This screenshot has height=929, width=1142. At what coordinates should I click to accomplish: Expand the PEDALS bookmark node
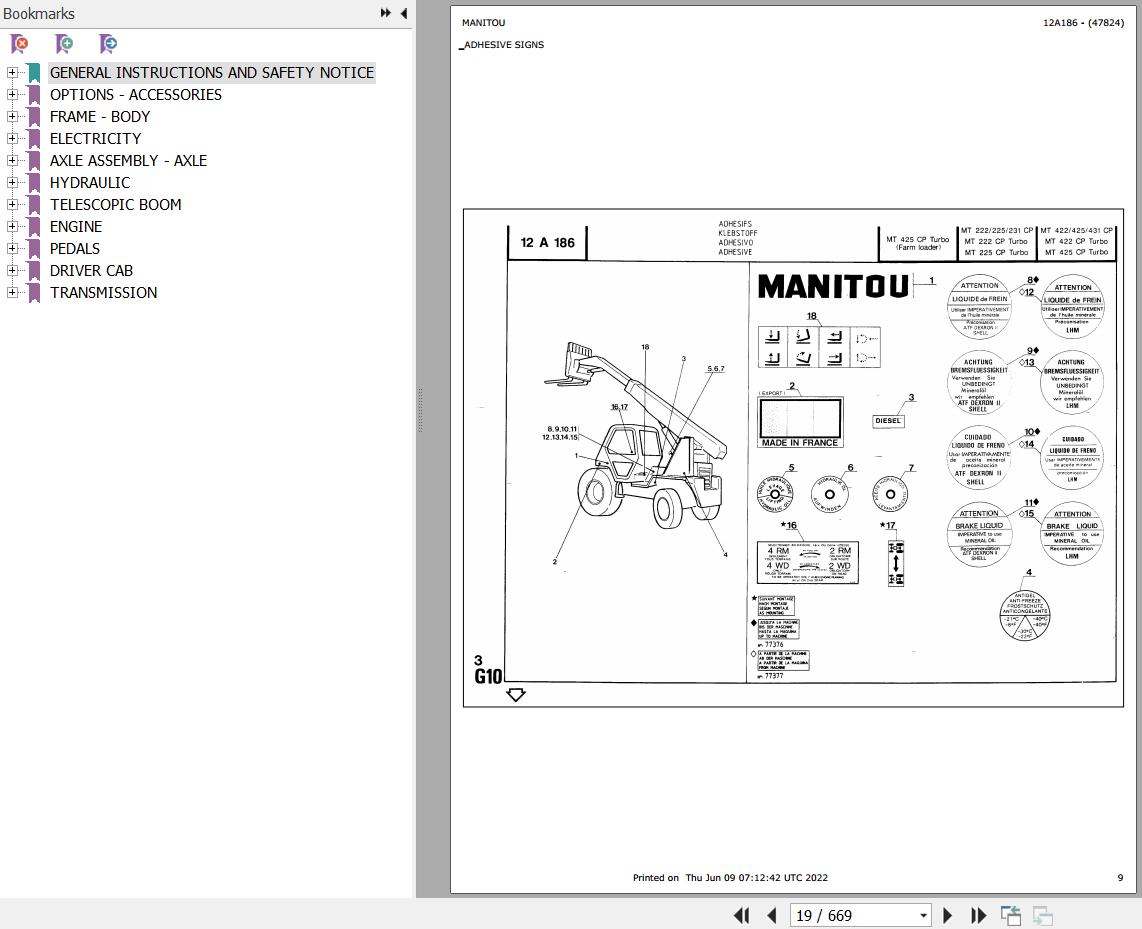click(12, 248)
